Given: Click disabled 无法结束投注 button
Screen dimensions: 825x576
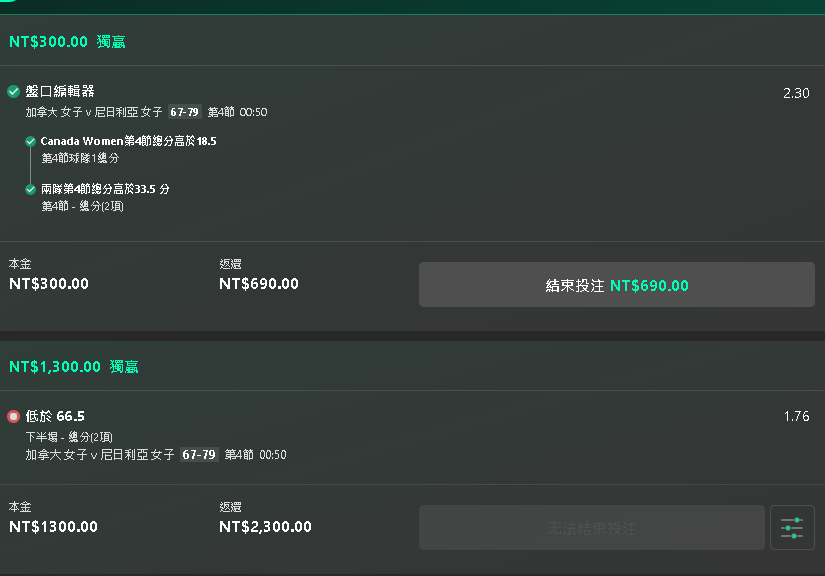Looking at the screenshot, I should click(x=592, y=528).
